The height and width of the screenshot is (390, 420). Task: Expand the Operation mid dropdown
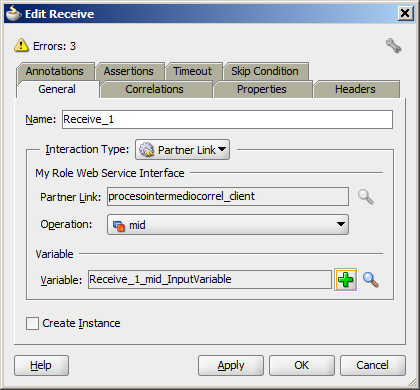pyautogui.click(x=228, y=225)
